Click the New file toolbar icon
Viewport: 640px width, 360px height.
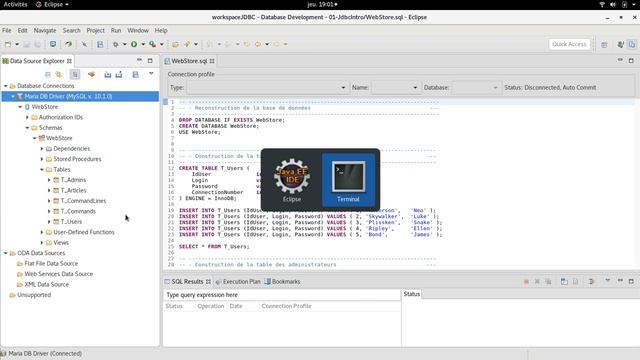(8, 44)
